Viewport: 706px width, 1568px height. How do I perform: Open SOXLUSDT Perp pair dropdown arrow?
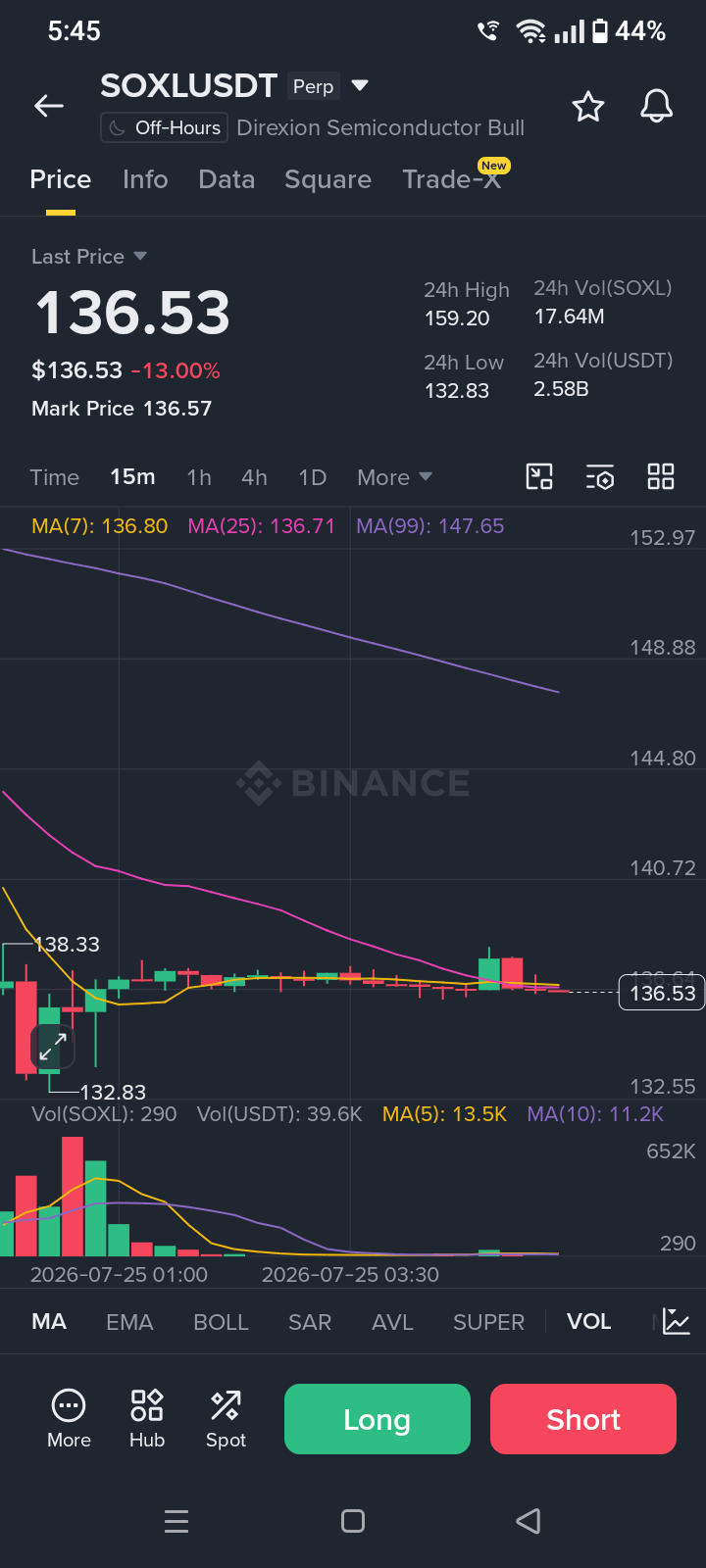pos(360,85)
